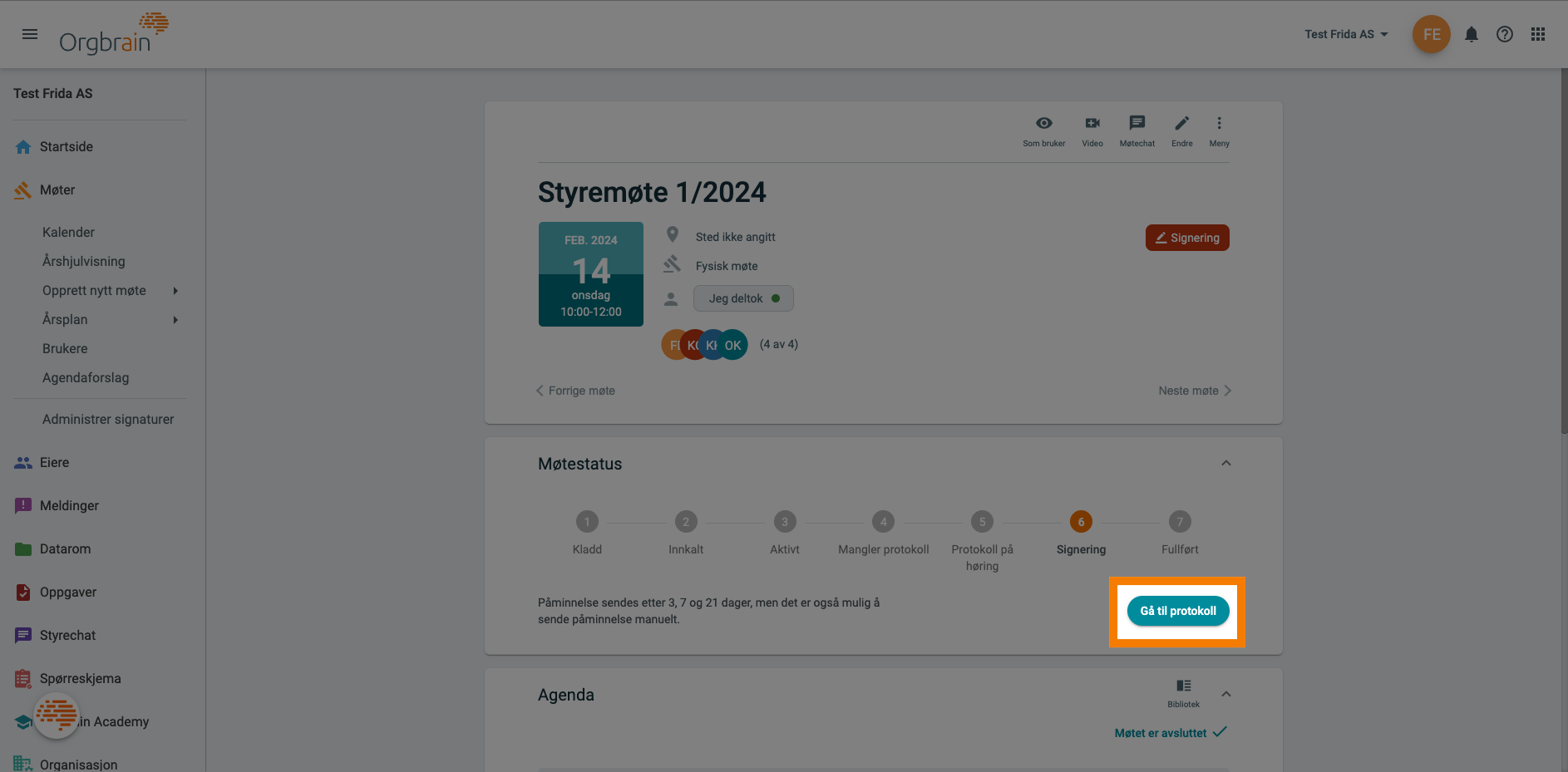Select step 7 Fullført in status
This screenshot has height=772, width=1568.
pos(1180,522)
